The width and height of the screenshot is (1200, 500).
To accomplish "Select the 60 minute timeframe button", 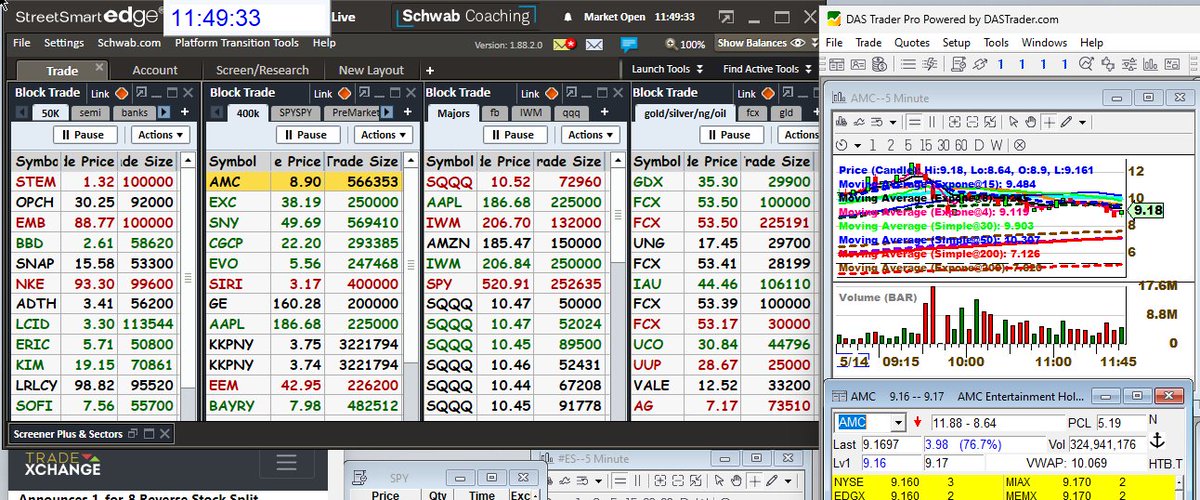I will click(x=961, y=145).
